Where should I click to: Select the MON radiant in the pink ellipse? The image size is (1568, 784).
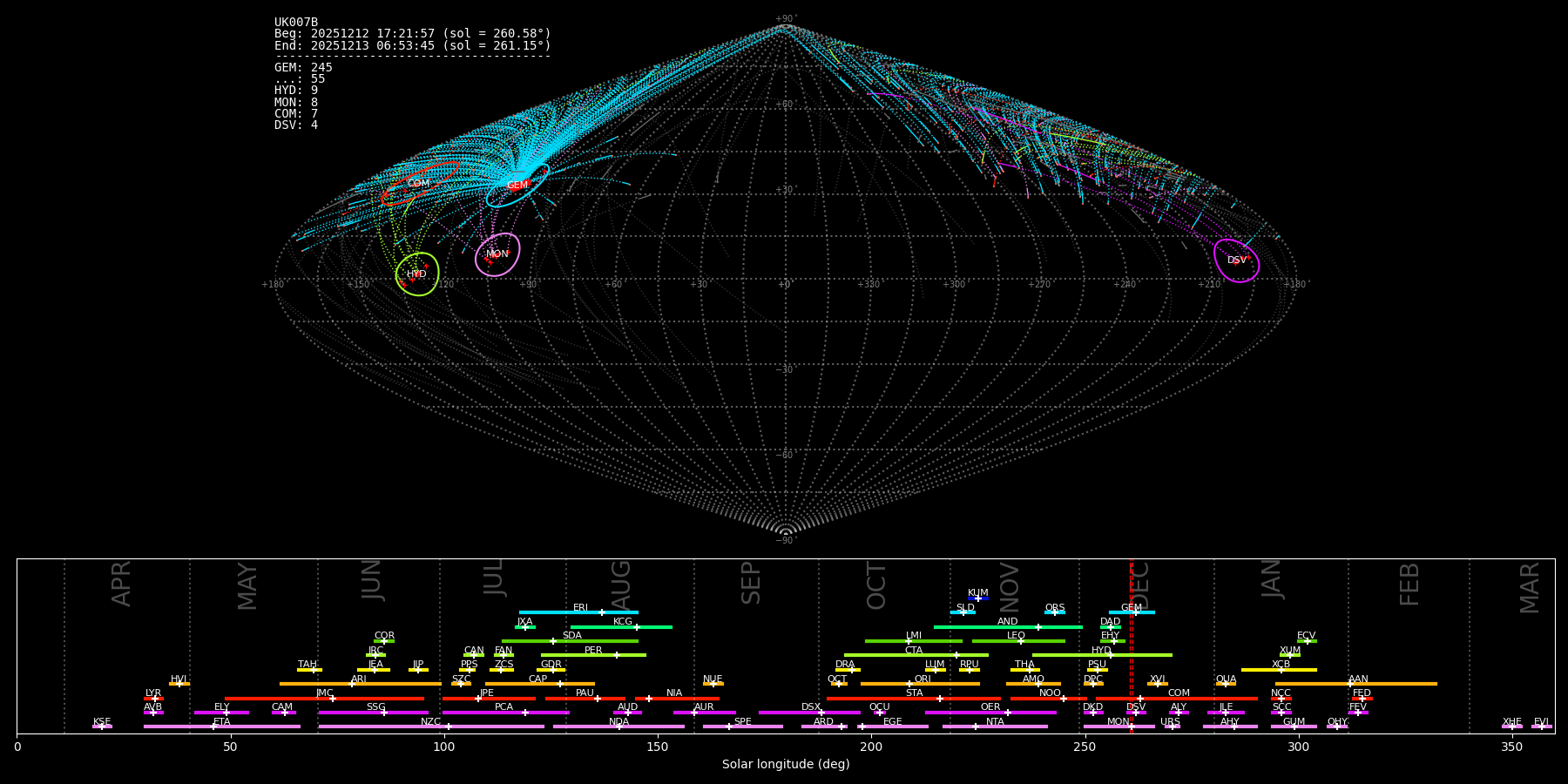pos(497,254)
